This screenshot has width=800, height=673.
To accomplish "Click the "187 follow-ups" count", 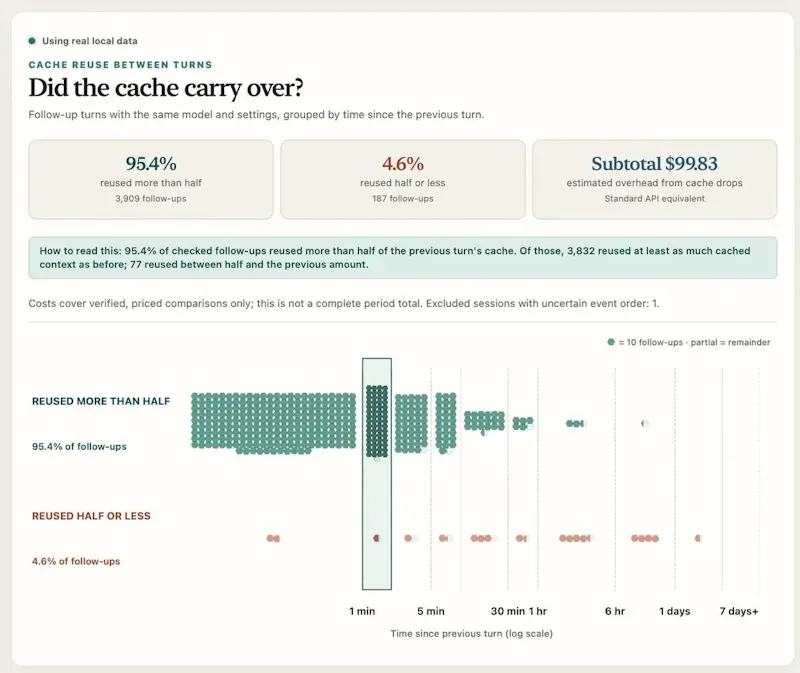I will (x=403, y=198).
